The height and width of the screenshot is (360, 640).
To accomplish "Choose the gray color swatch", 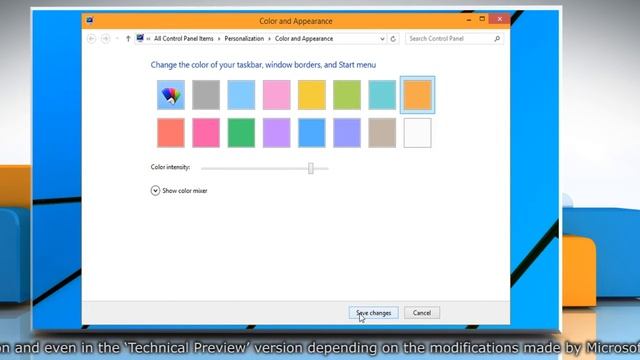I will coord(206,95).
